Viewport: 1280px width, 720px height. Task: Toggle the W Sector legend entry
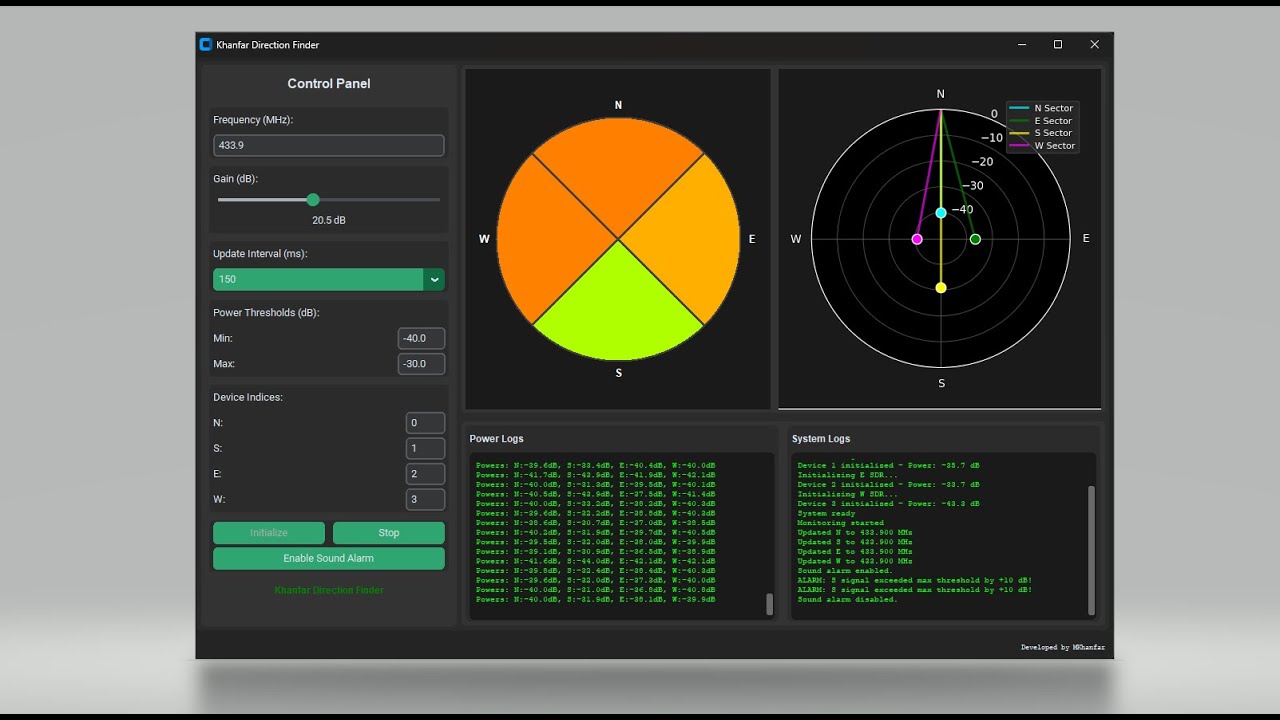[x=1049, y=145]
